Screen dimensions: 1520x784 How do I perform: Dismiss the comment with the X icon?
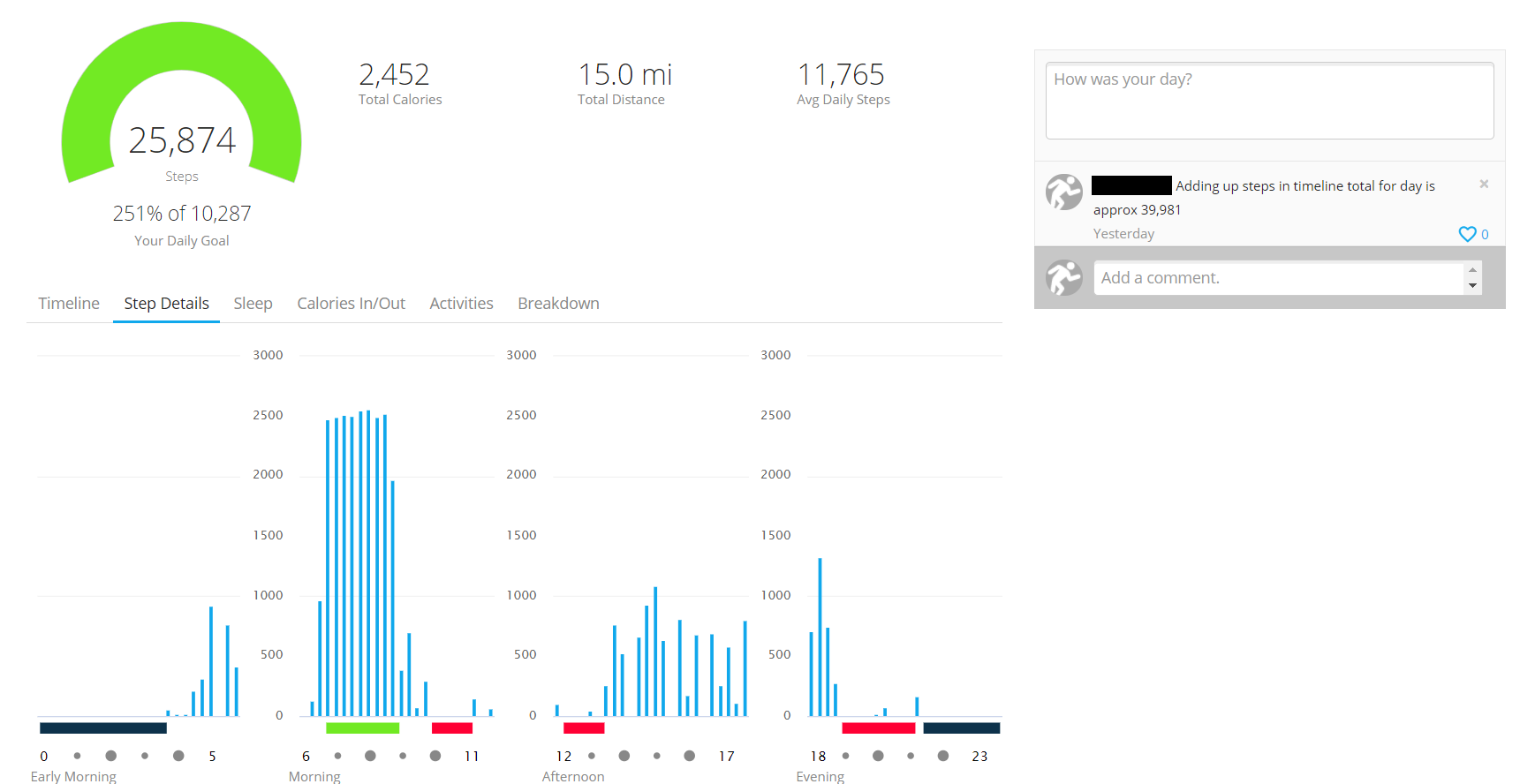coord(1484,185)
